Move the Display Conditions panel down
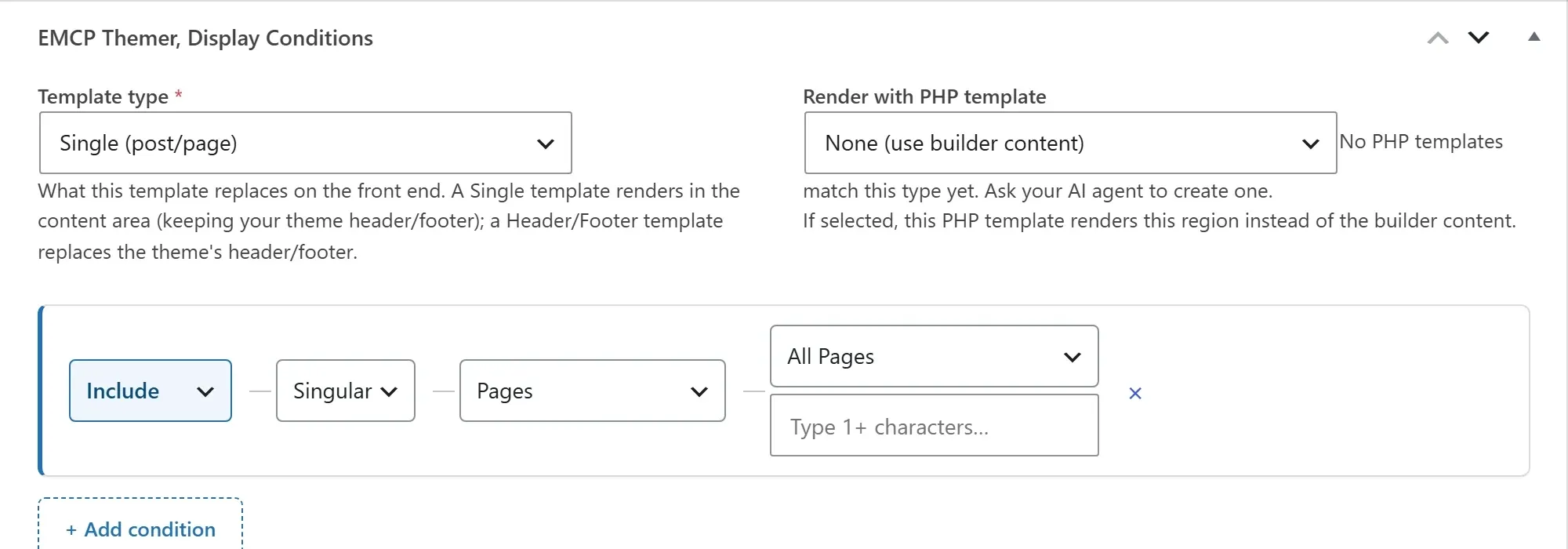The height and width of the screenshot is (549, 1568). pos(1479,38)
